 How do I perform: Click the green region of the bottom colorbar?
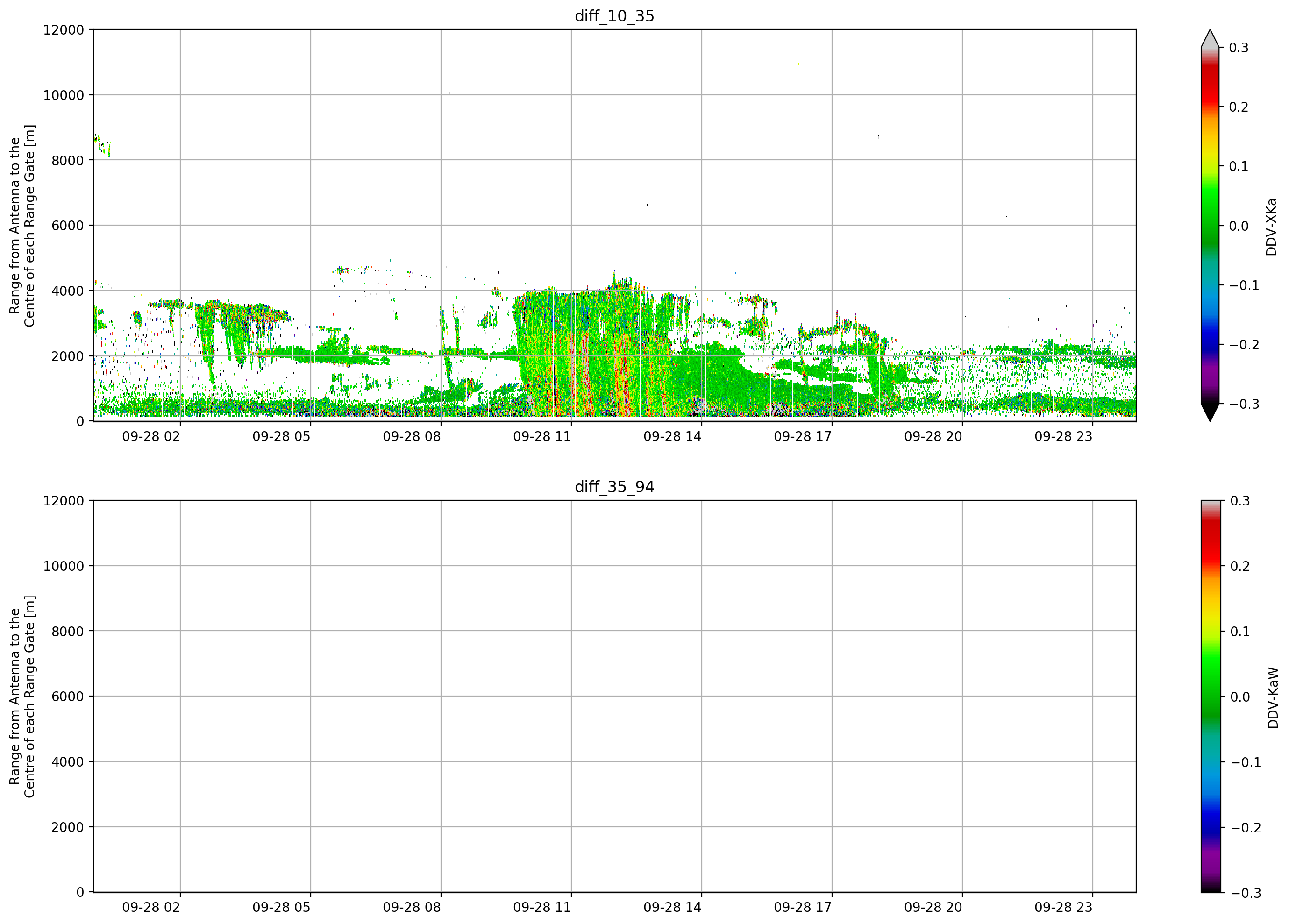(1210, 693)
